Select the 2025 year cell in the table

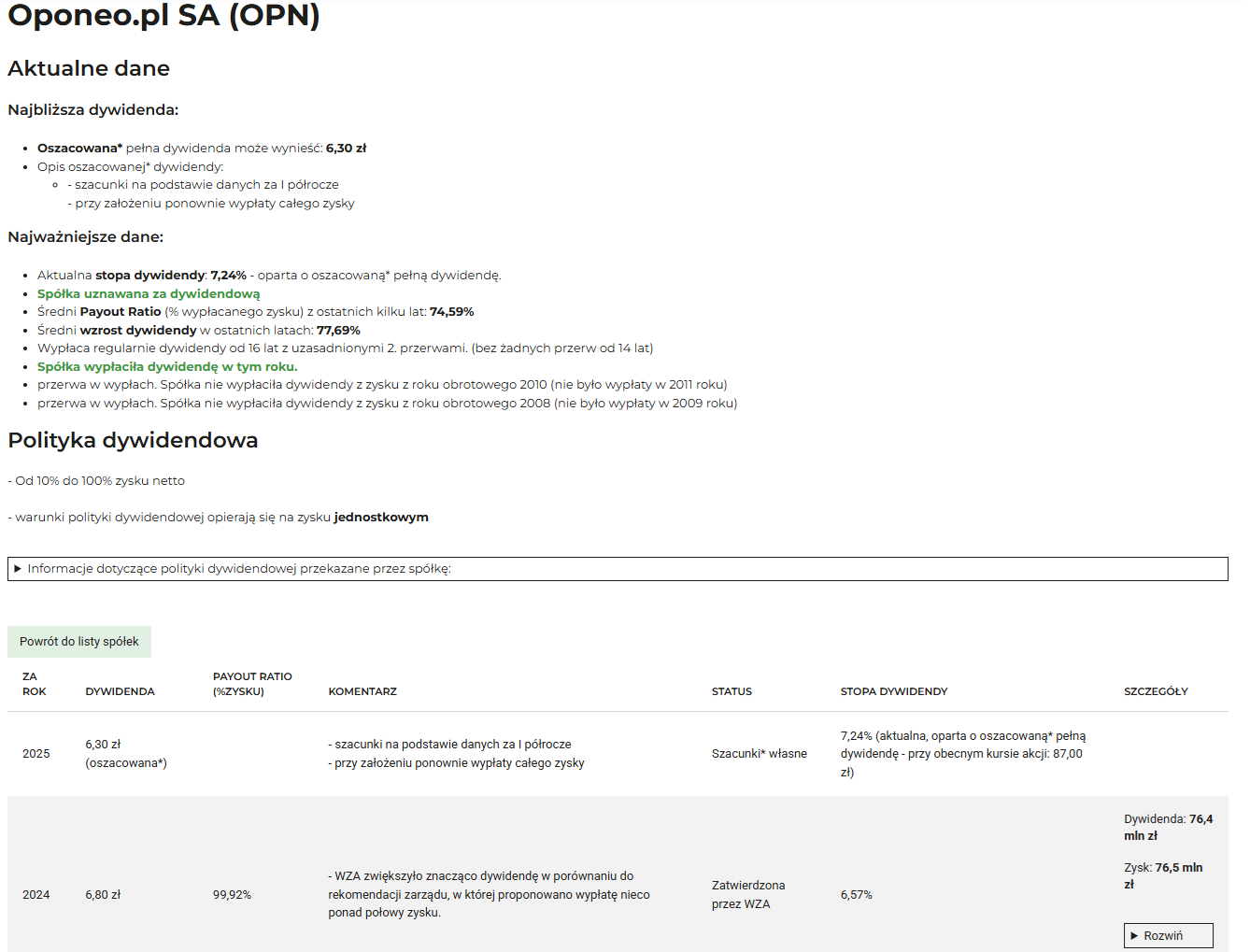36,754
